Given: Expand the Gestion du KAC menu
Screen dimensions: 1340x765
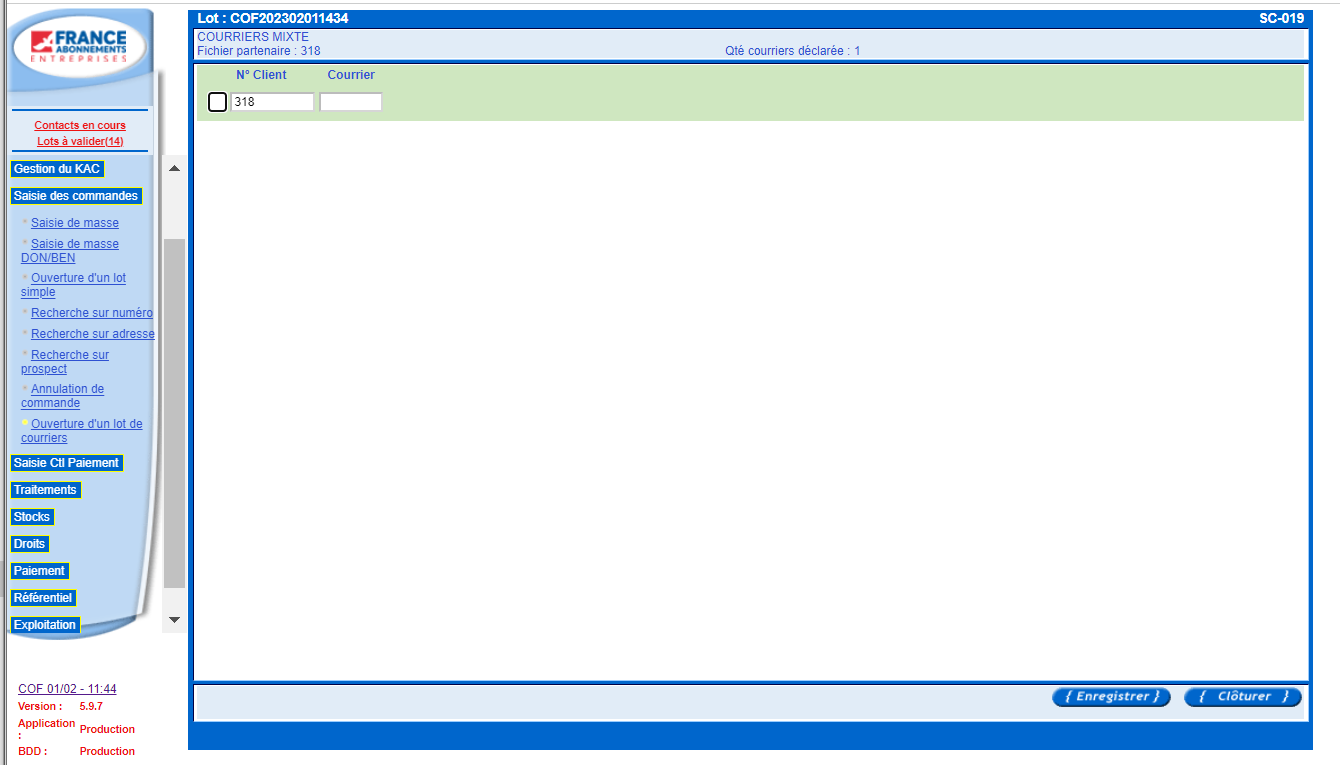Looking at the screenshot, I should point(57,169).
